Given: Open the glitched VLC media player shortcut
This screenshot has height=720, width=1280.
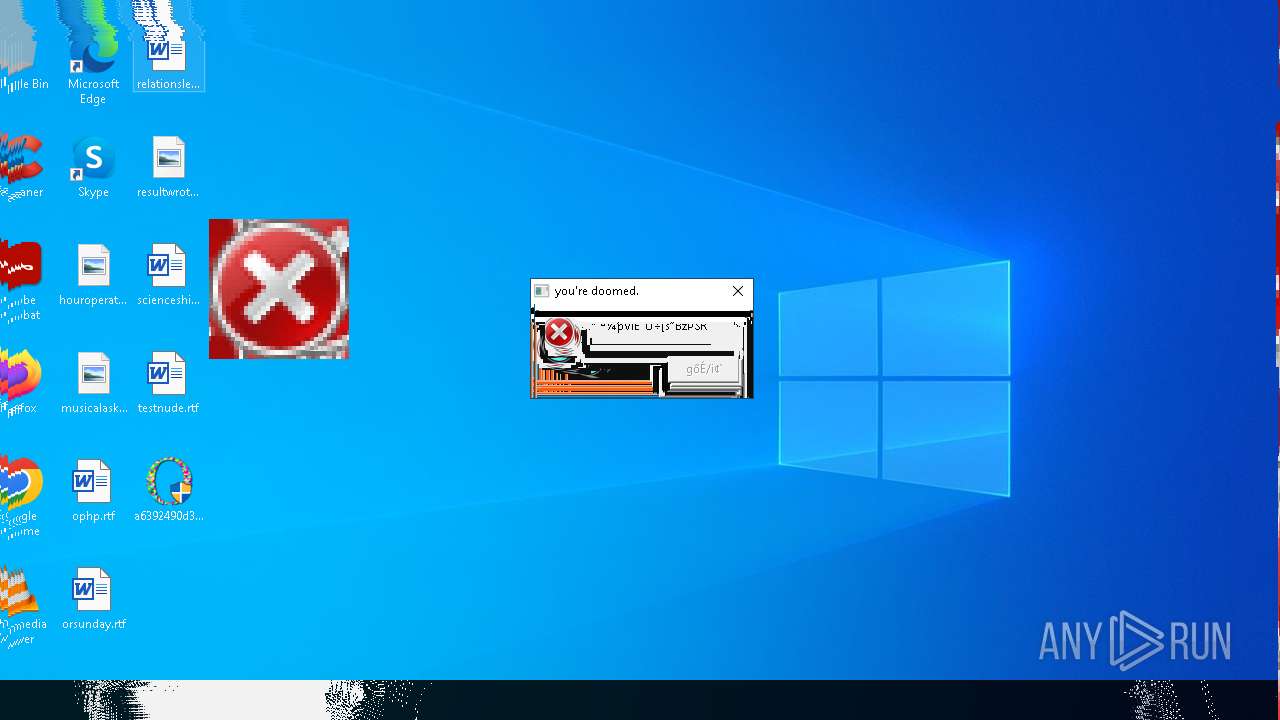Looking at the screenshot, I should 22,604.
